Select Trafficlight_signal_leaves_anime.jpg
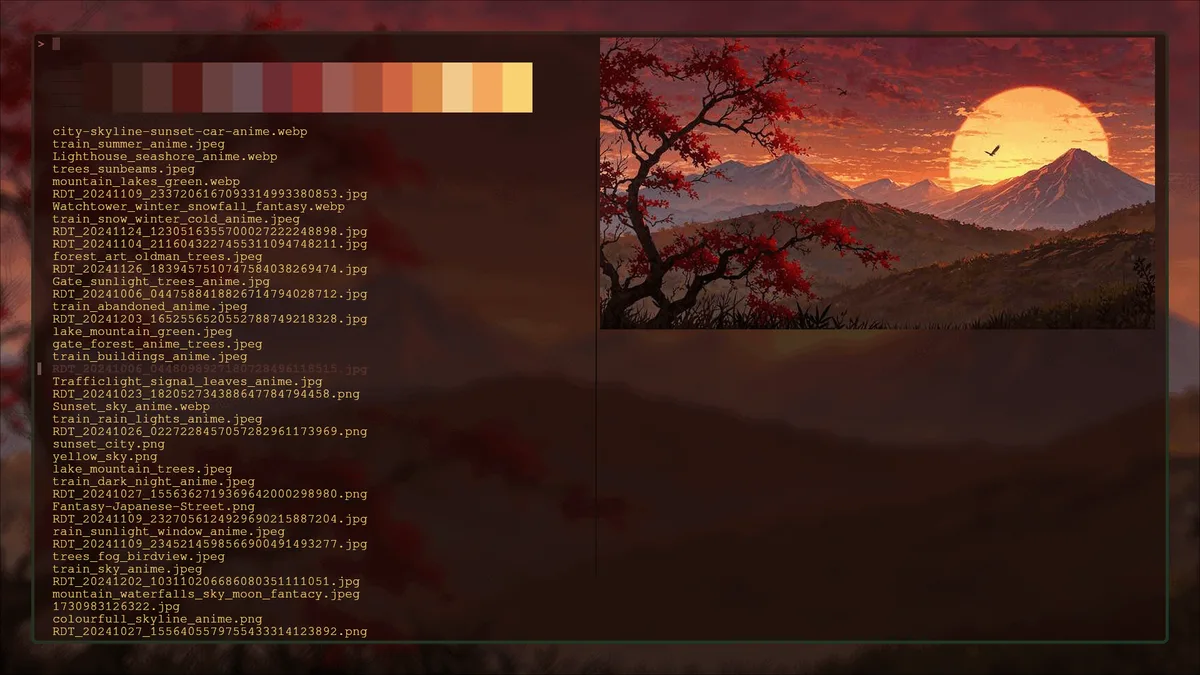This screenshot has height=675, width=1200. tap(187, 381)
